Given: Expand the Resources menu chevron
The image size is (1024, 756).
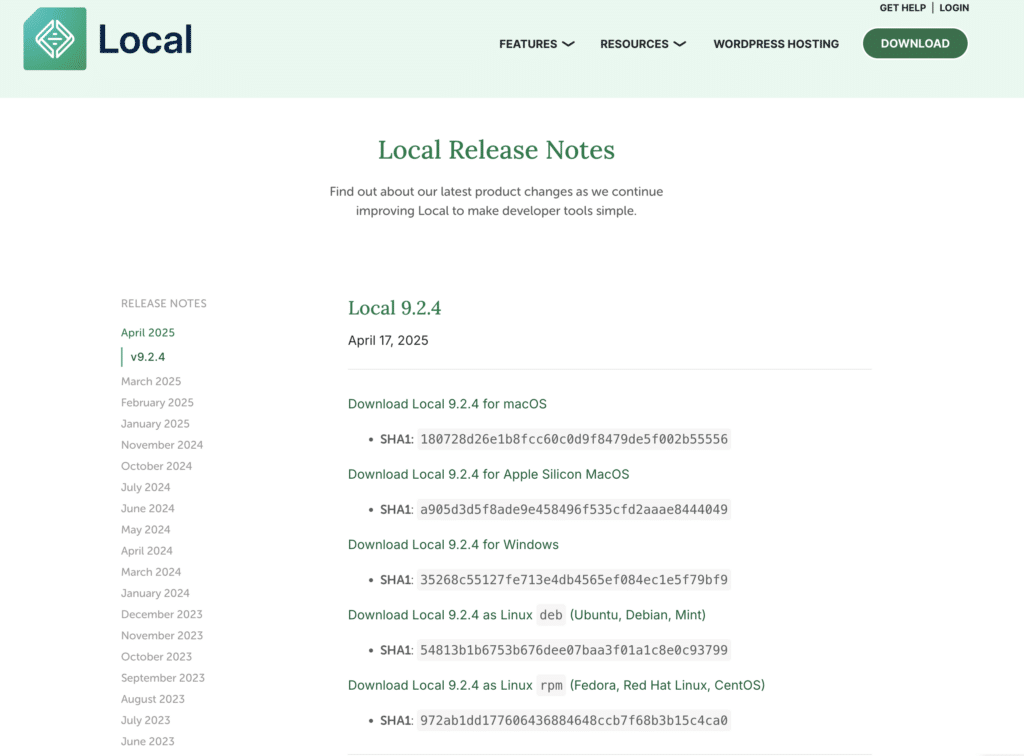Looking at the screenshot, I should coord(679,44).
